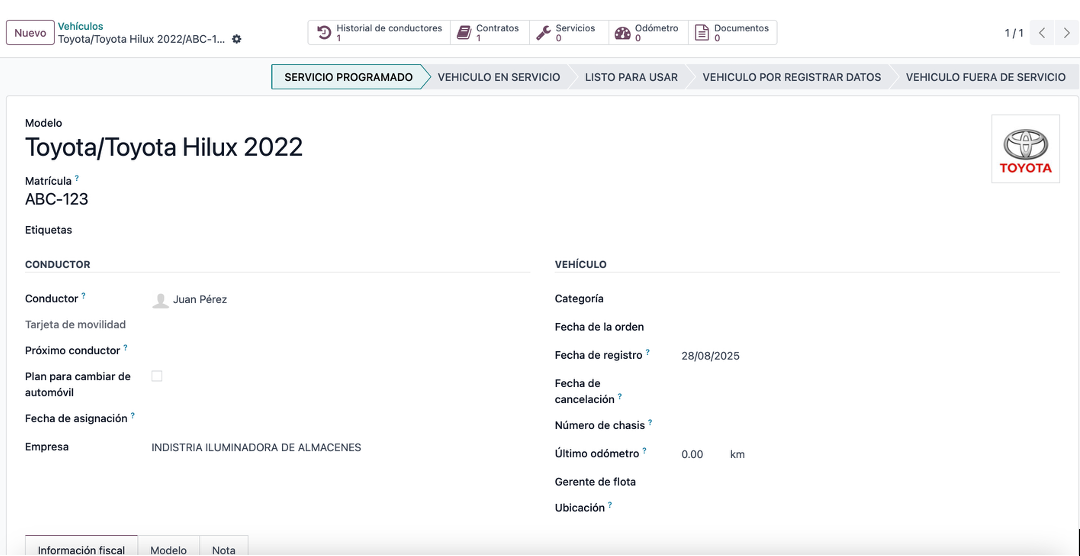Click the Categoría label
This screenshot has height=556, width=1080.
pos(579,299)
